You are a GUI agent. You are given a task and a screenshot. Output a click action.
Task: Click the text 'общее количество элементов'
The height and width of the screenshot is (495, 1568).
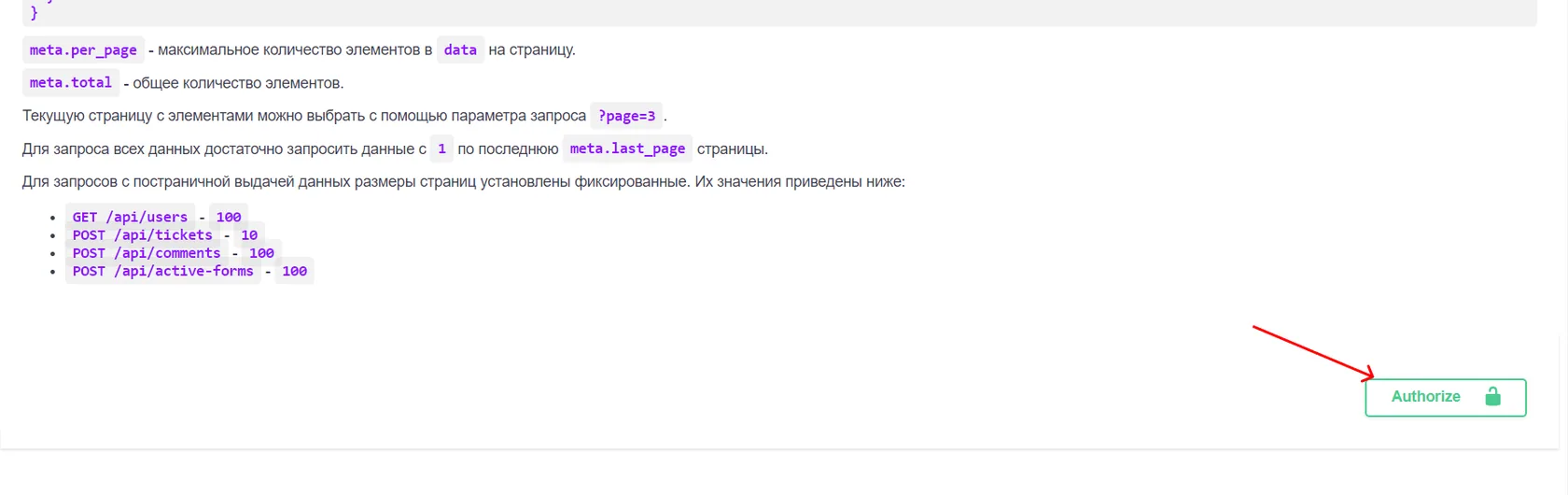[x=238, y=83]
